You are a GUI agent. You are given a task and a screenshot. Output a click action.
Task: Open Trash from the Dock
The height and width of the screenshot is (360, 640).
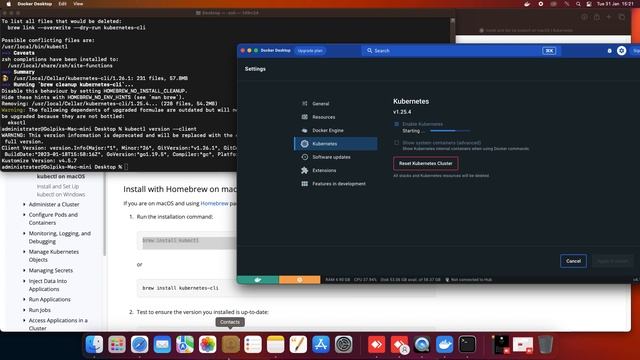(545, 344)
